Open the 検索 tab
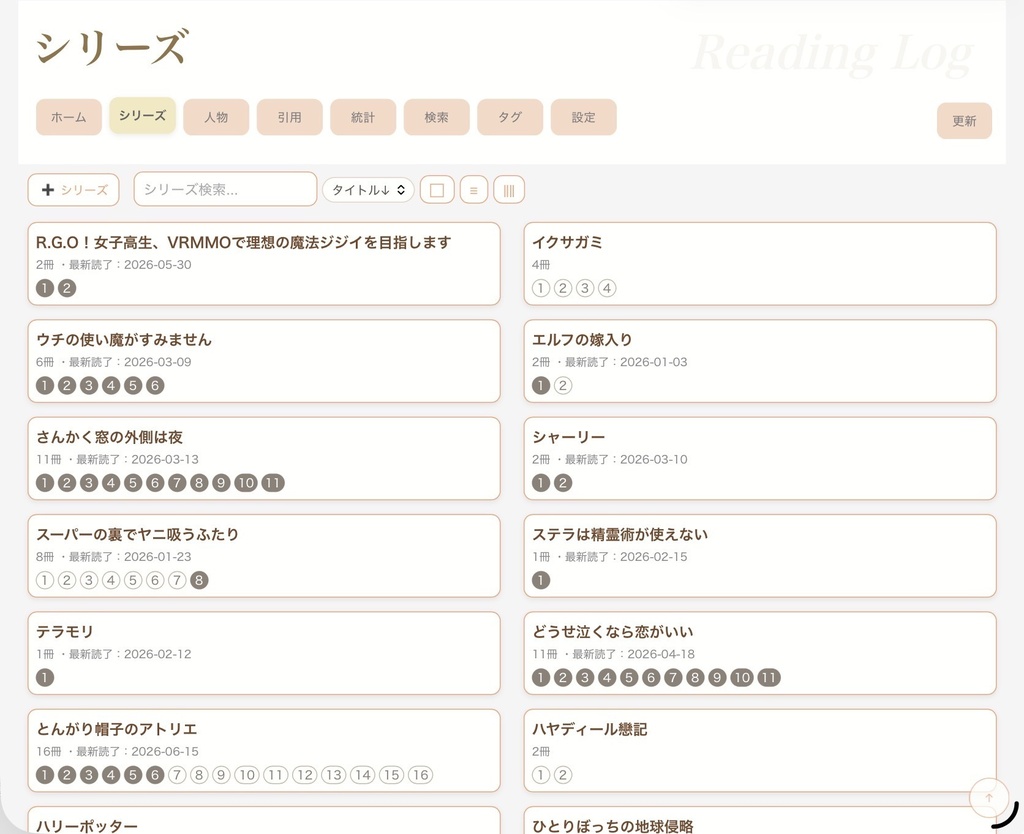Image resolution: width=1024 pixels, height=834 pixels. click(x=436, y=118)
